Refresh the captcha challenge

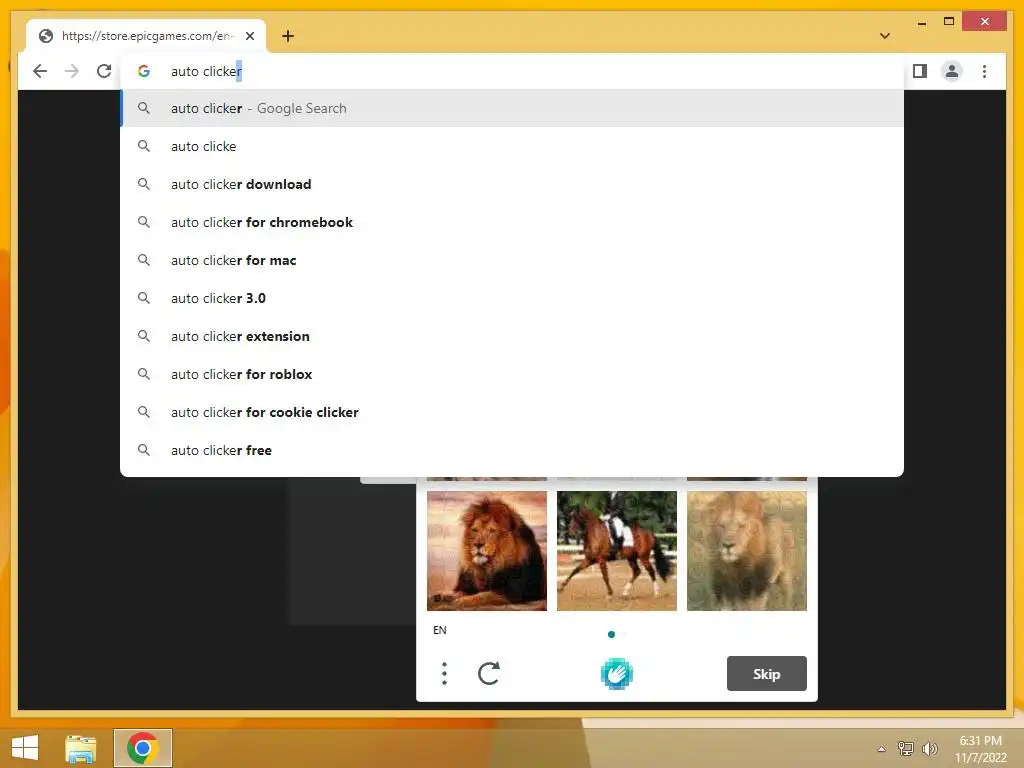(488, 673)
